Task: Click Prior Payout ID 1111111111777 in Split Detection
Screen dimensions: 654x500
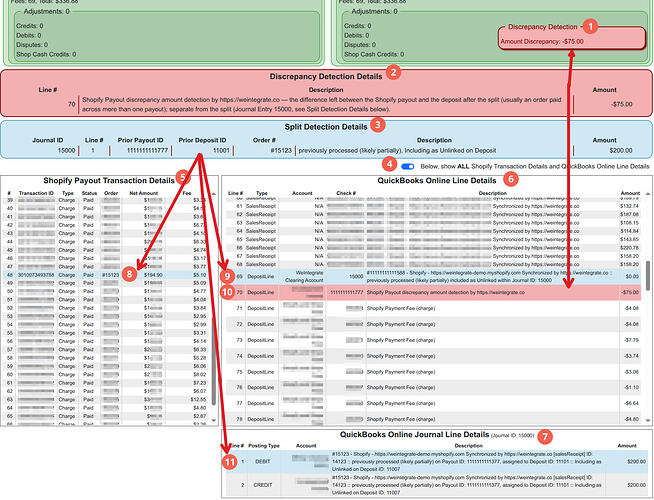Action: (147, 151)
